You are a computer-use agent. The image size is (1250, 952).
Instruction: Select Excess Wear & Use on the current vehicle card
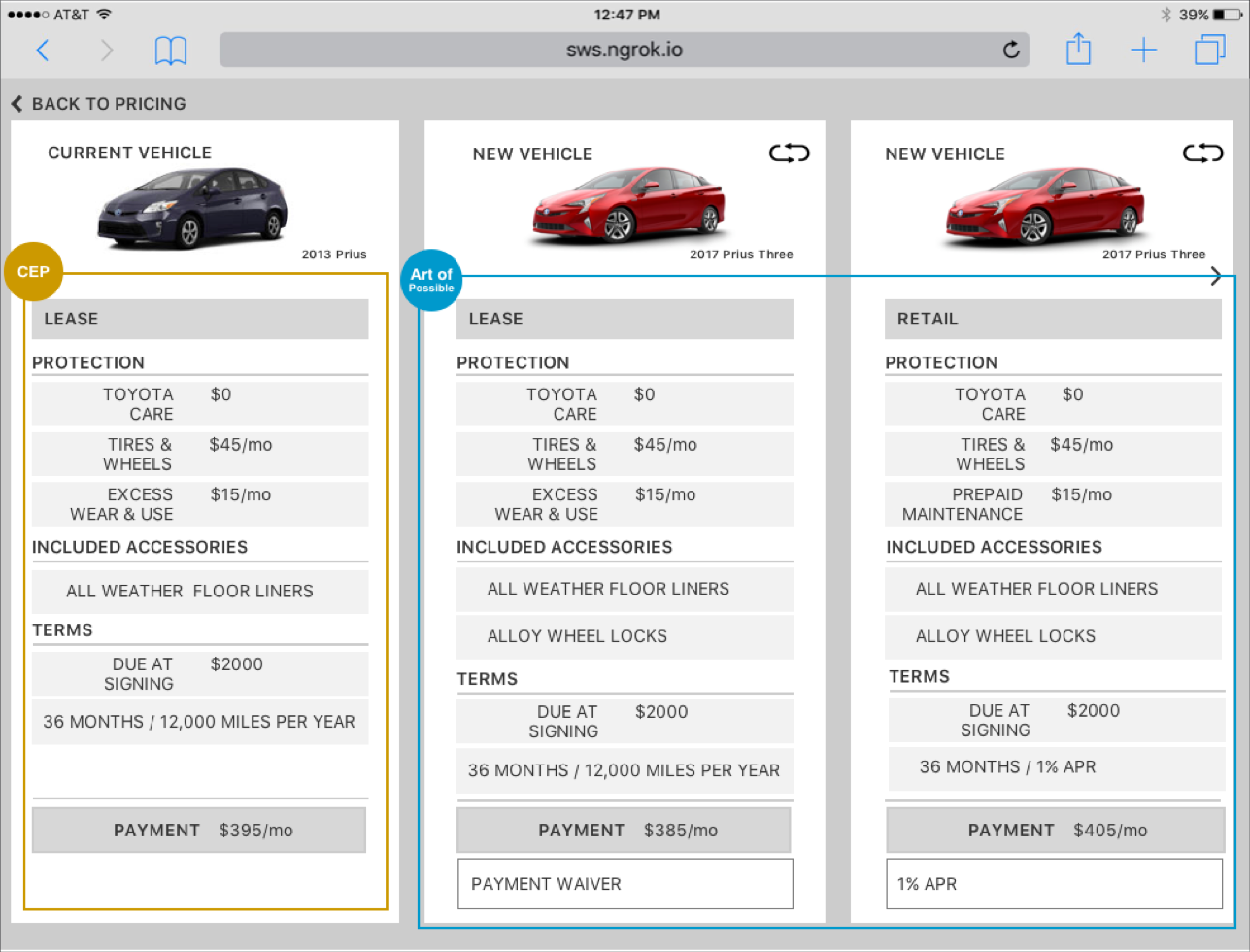pos(200,504)
